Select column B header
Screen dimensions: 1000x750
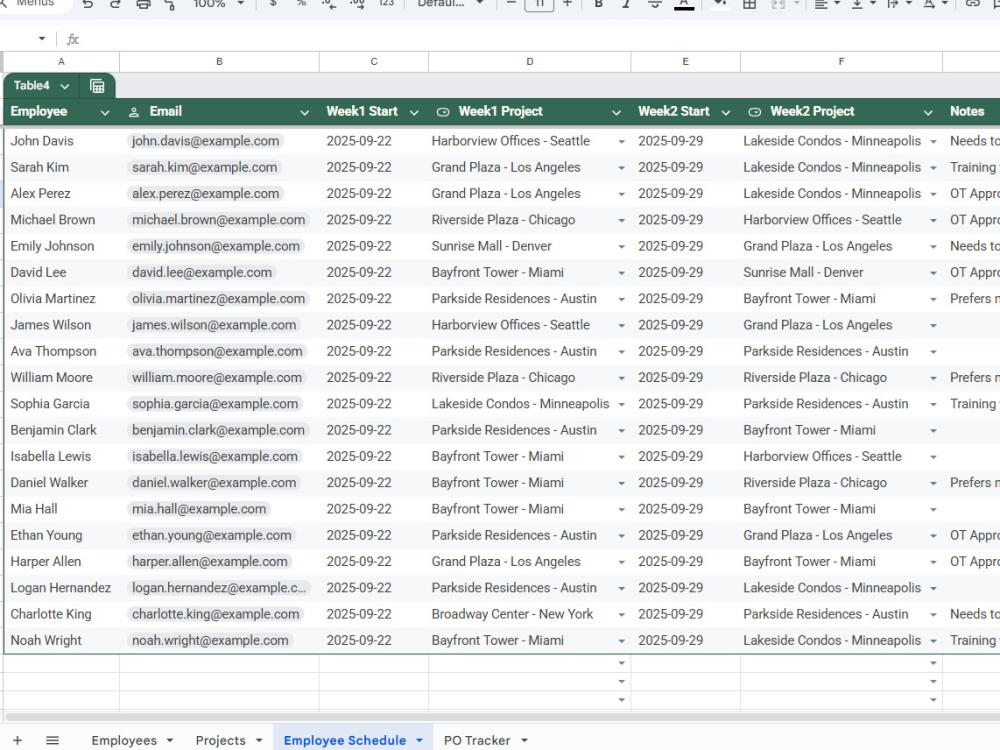219,62
